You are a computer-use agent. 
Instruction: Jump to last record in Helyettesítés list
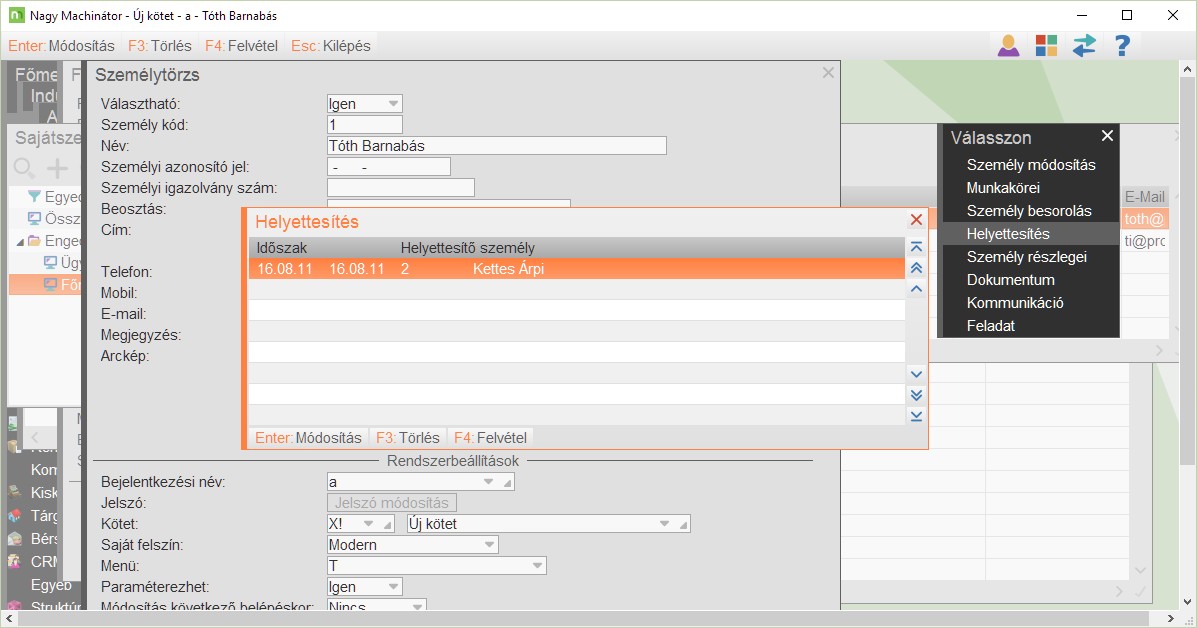917,416
